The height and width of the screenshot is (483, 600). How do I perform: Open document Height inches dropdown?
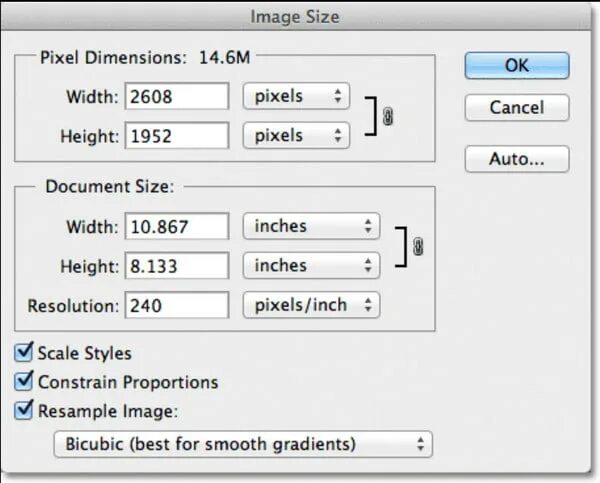[x=312, y=265]
